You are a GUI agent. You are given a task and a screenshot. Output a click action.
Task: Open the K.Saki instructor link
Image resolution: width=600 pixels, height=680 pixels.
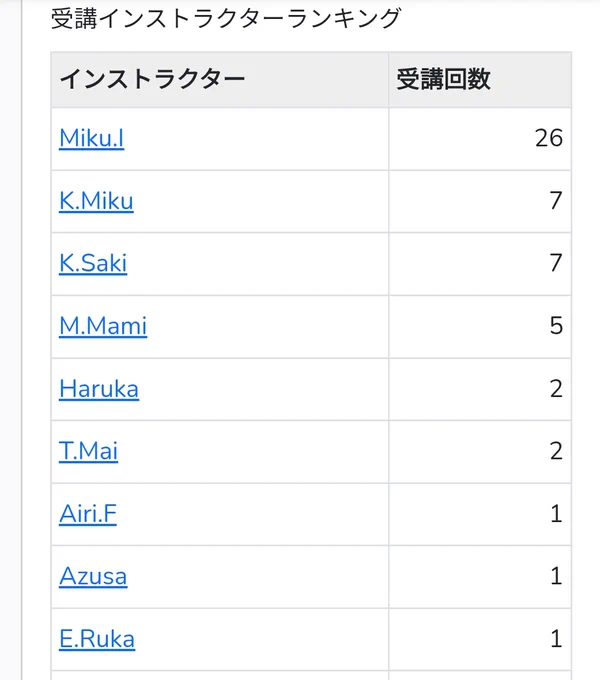[x=93, y=263]
